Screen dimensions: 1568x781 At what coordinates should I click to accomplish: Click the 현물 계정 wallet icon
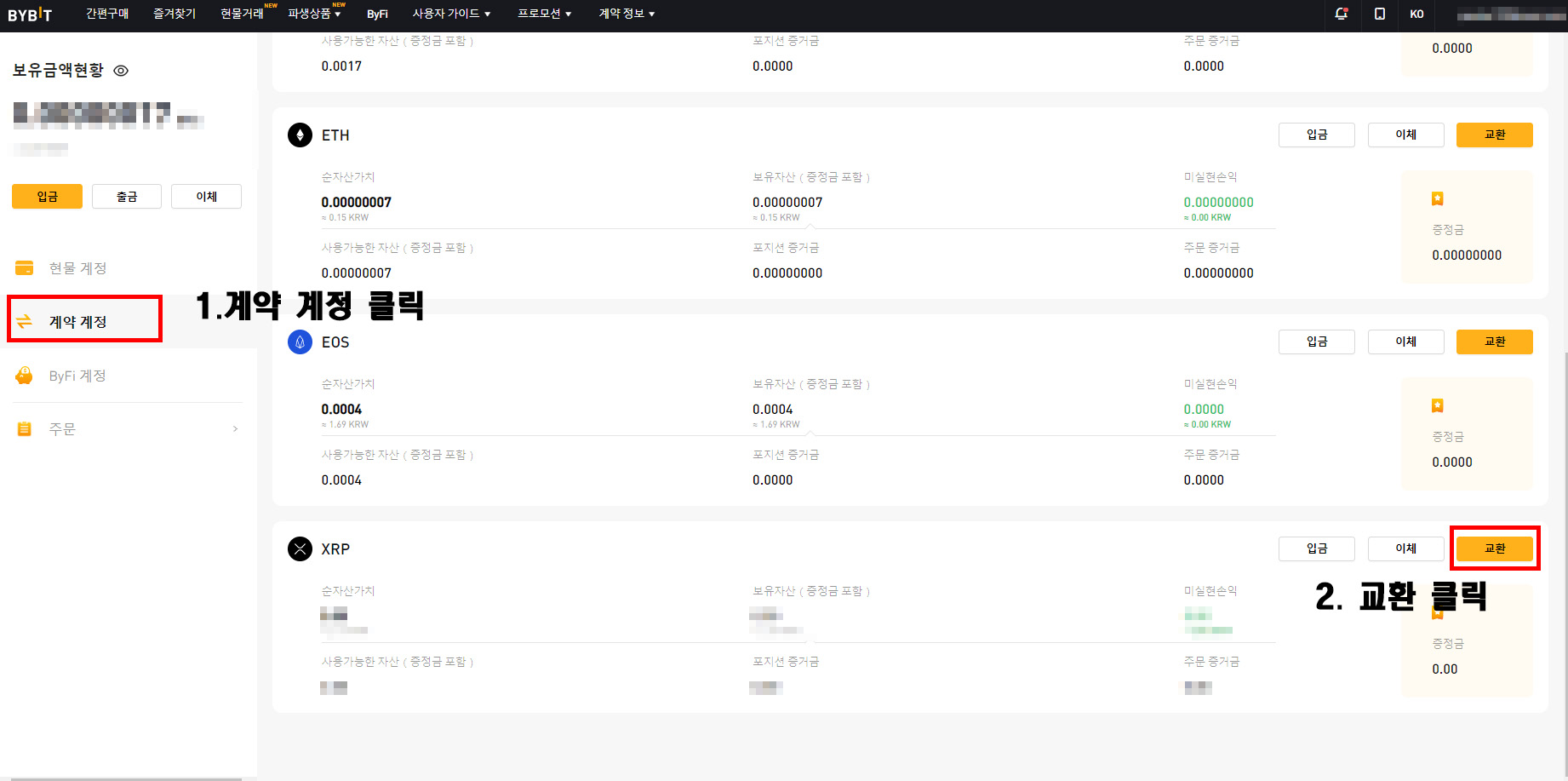[25, 268]
